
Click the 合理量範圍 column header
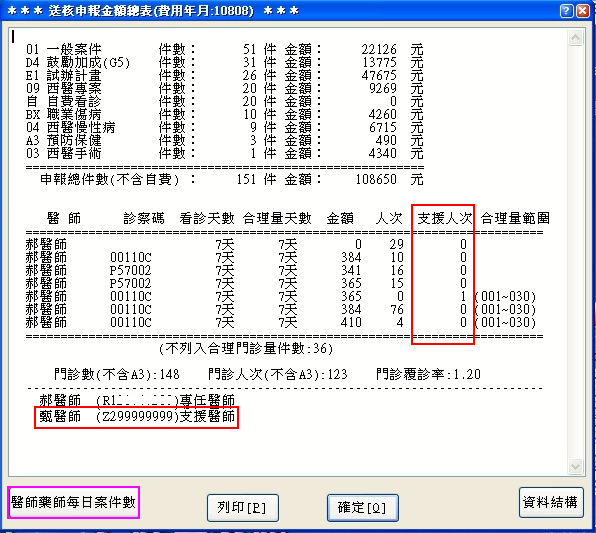click(x=515, y=218)
